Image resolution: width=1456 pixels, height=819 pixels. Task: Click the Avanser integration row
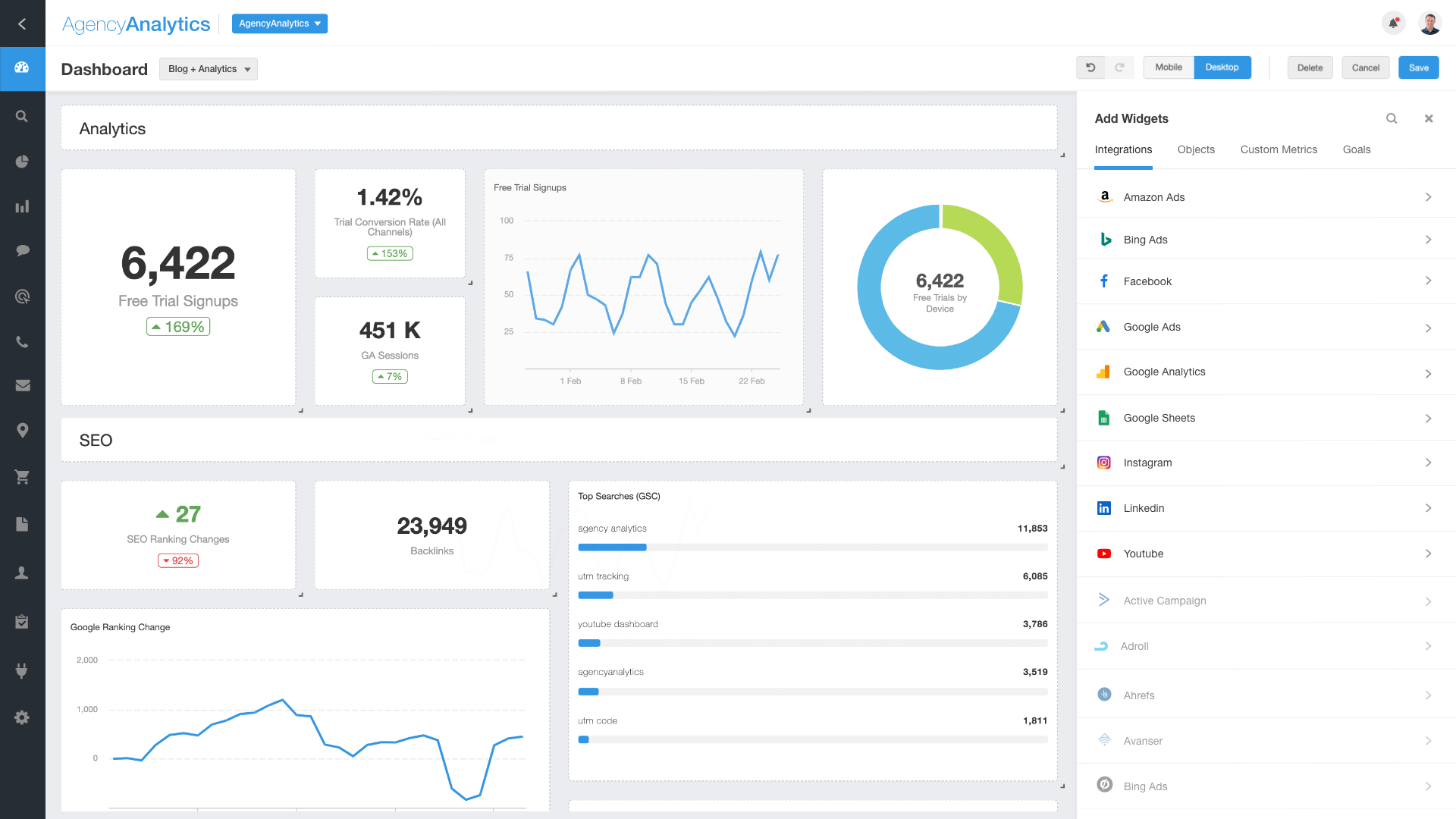click(1266, 741)
